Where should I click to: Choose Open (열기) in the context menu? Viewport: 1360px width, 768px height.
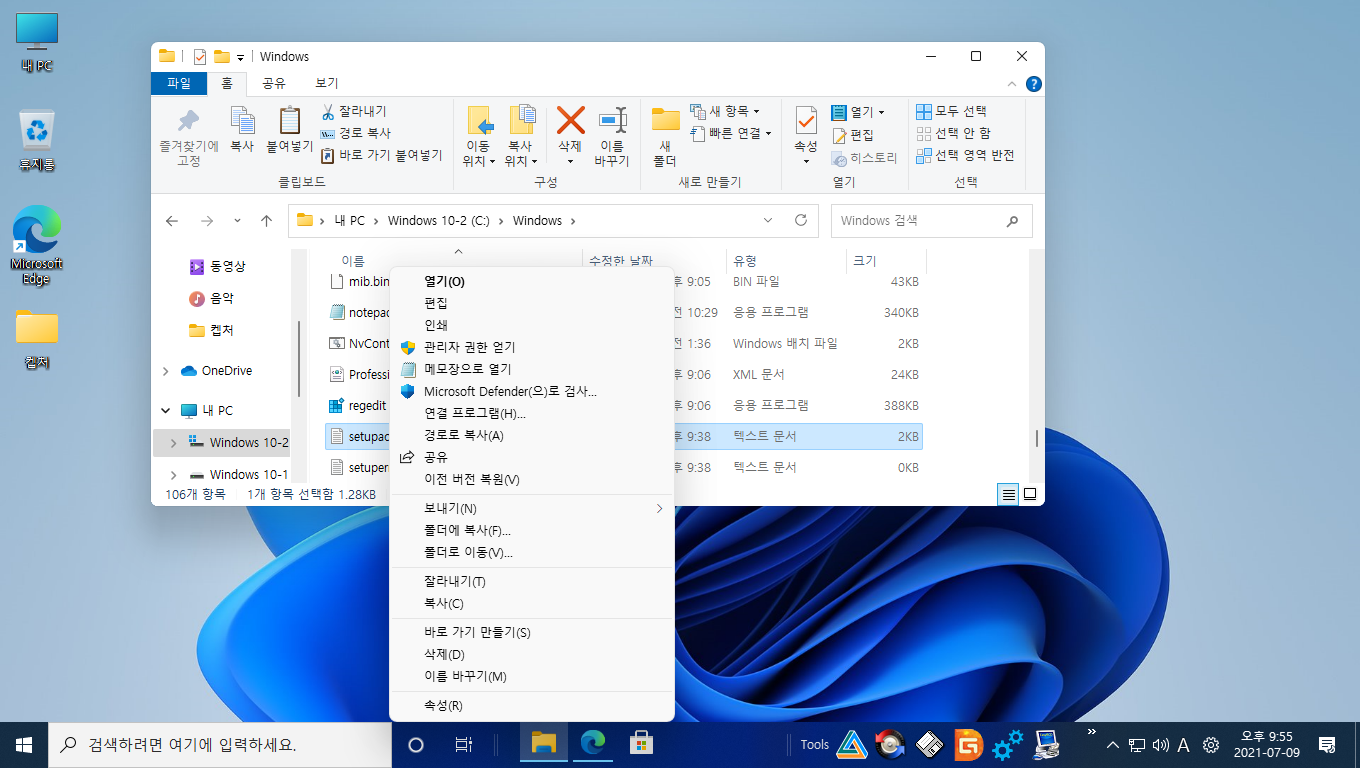tap(531, 281)
